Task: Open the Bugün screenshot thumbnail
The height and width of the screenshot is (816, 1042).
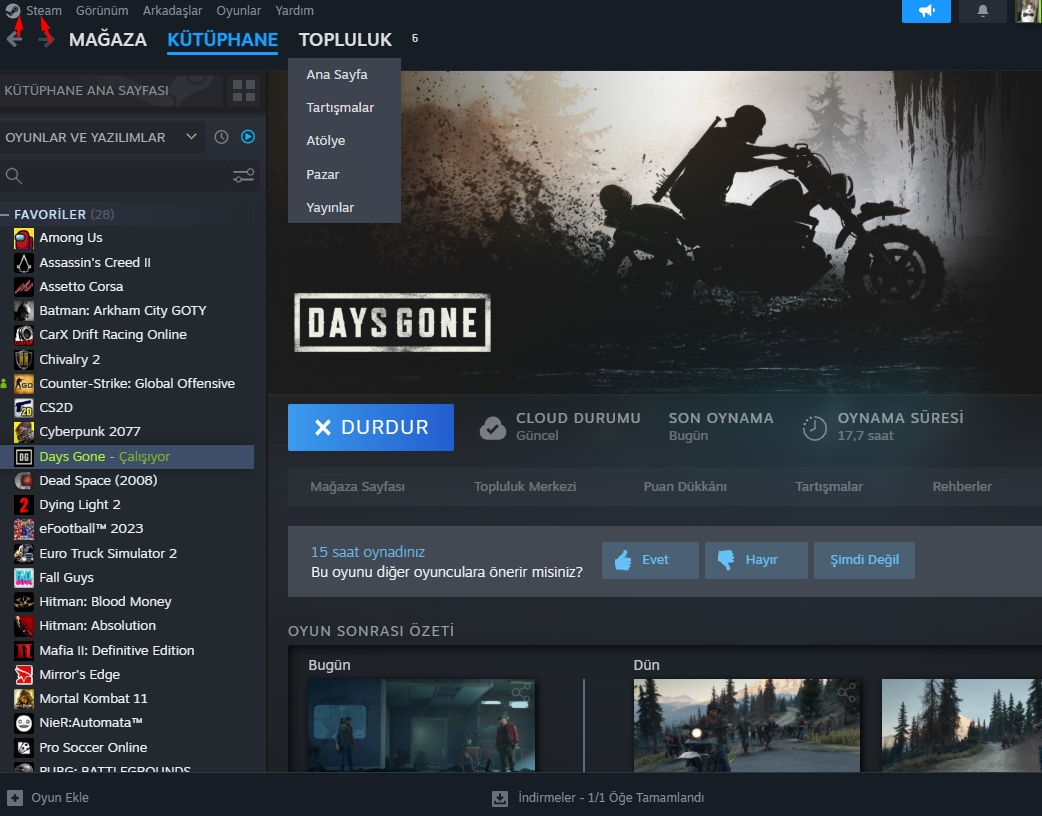Action: tap(421, 725)
